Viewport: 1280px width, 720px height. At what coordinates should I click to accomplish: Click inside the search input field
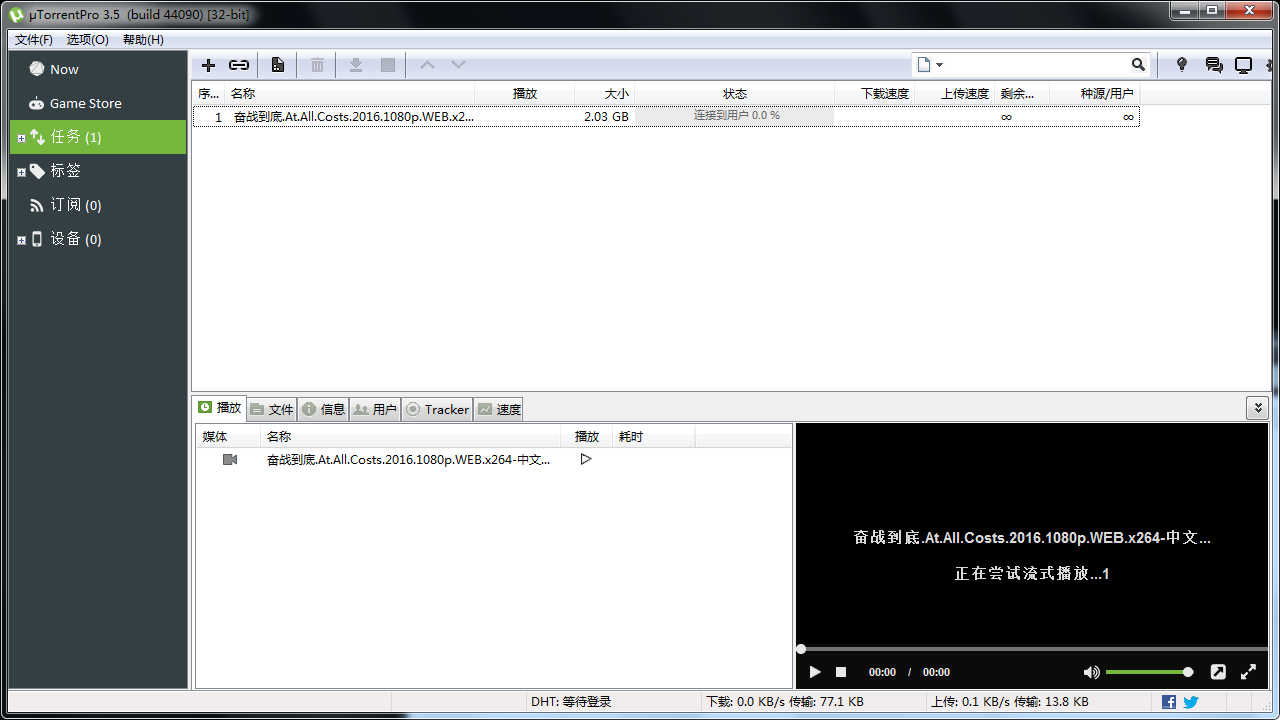[x=1037, y=65]
